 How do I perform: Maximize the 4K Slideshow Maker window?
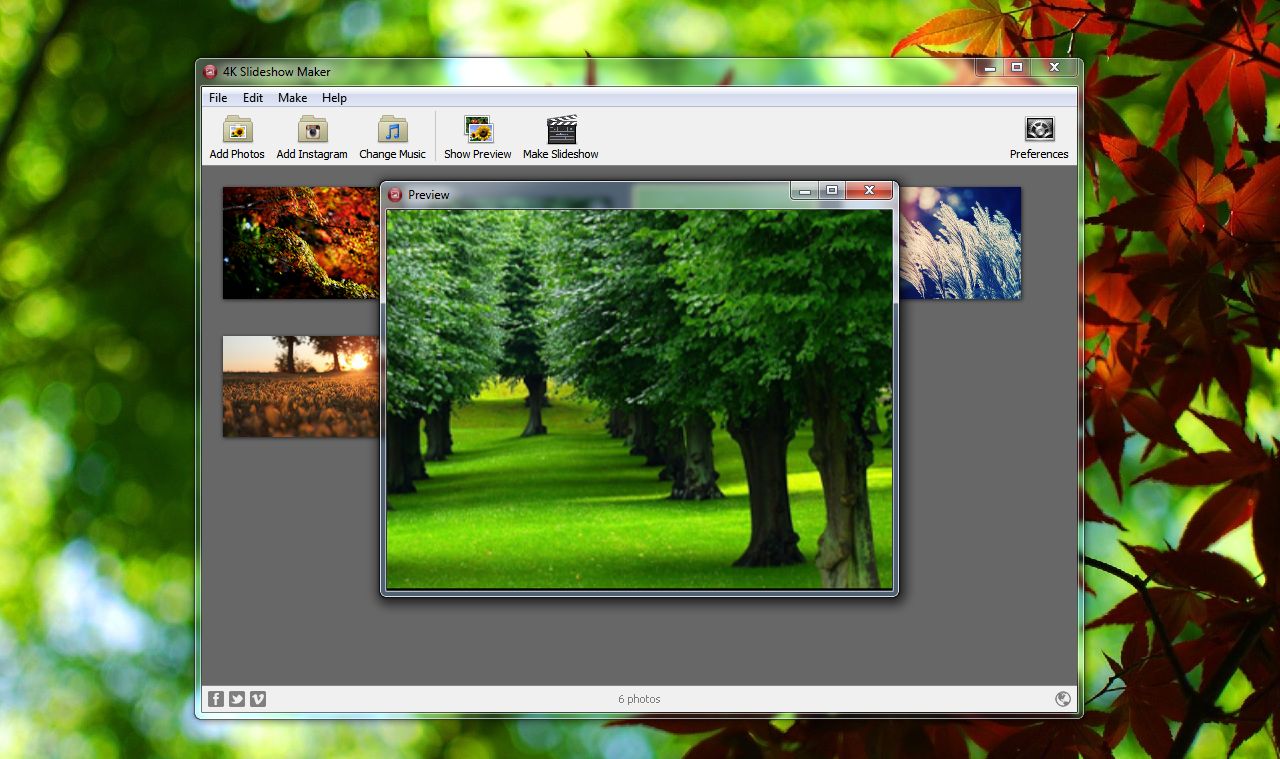tap(1017, 67)
